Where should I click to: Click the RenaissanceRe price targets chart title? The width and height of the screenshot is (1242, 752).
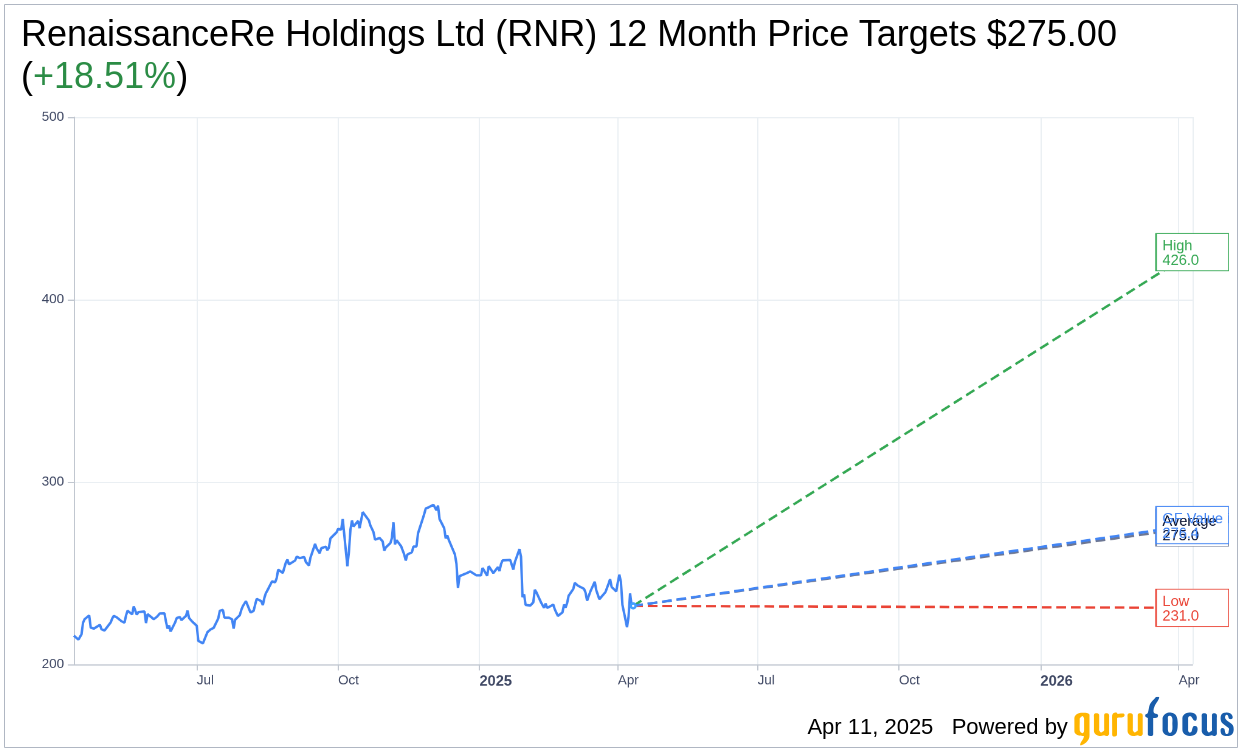[569, 55]
